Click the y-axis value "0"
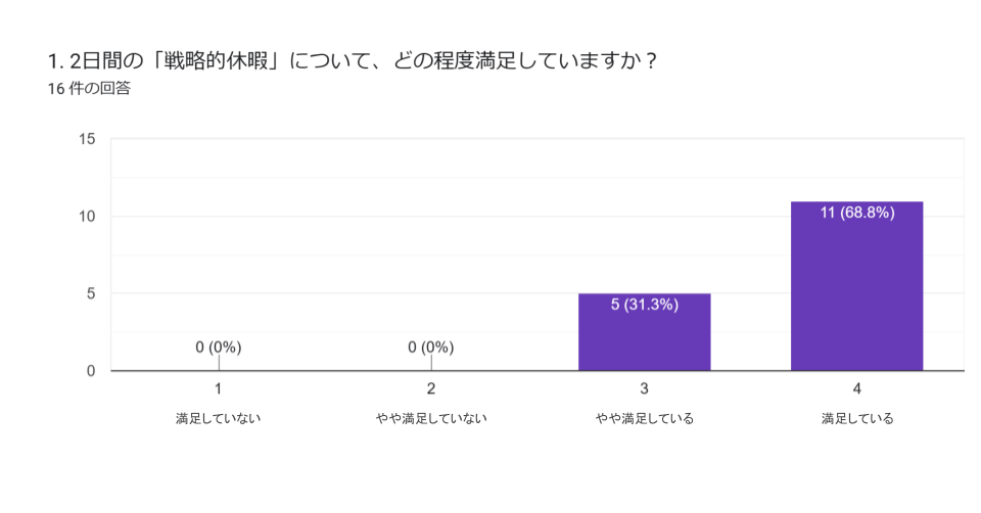Image resolution: width=981 pixels, height=513 pixels. (x=91, y=371)
